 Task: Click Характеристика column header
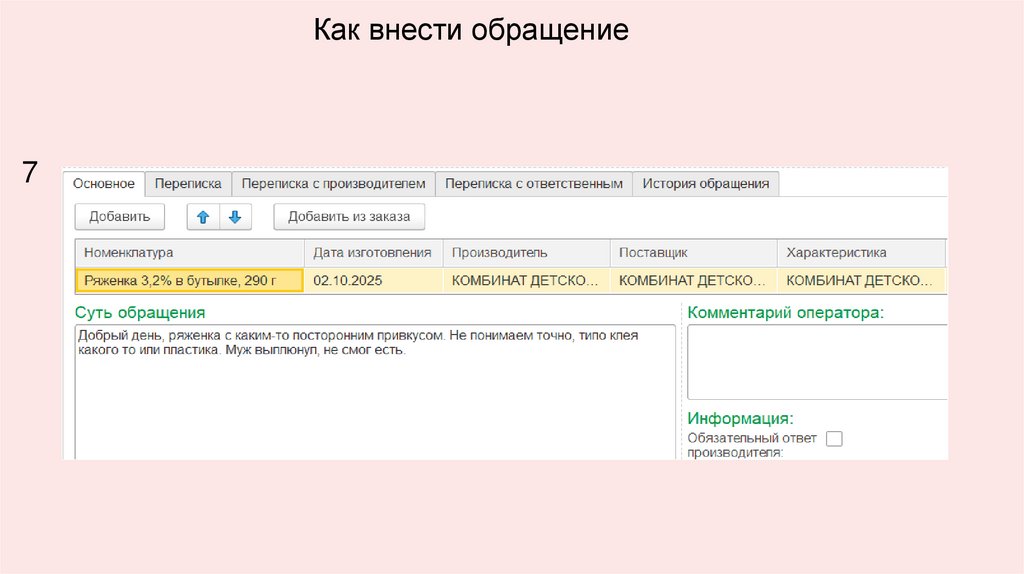click(861, 253)
